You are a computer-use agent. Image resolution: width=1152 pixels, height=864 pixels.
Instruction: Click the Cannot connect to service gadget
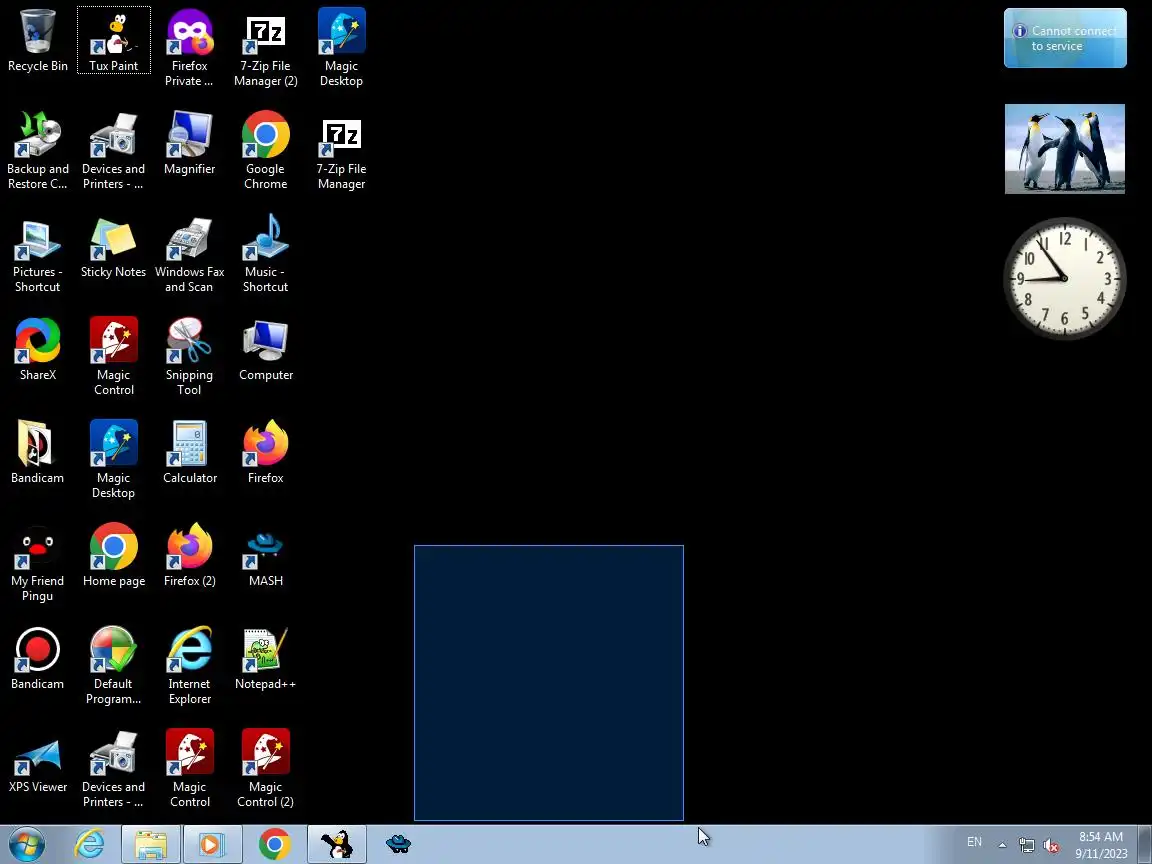click(1065, 38)
